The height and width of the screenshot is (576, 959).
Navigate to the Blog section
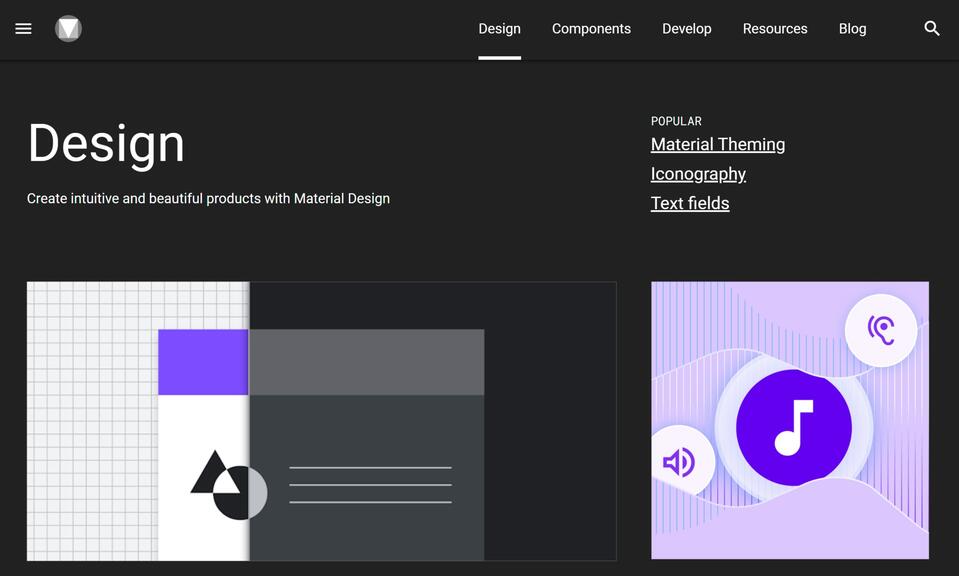(852, 28)
